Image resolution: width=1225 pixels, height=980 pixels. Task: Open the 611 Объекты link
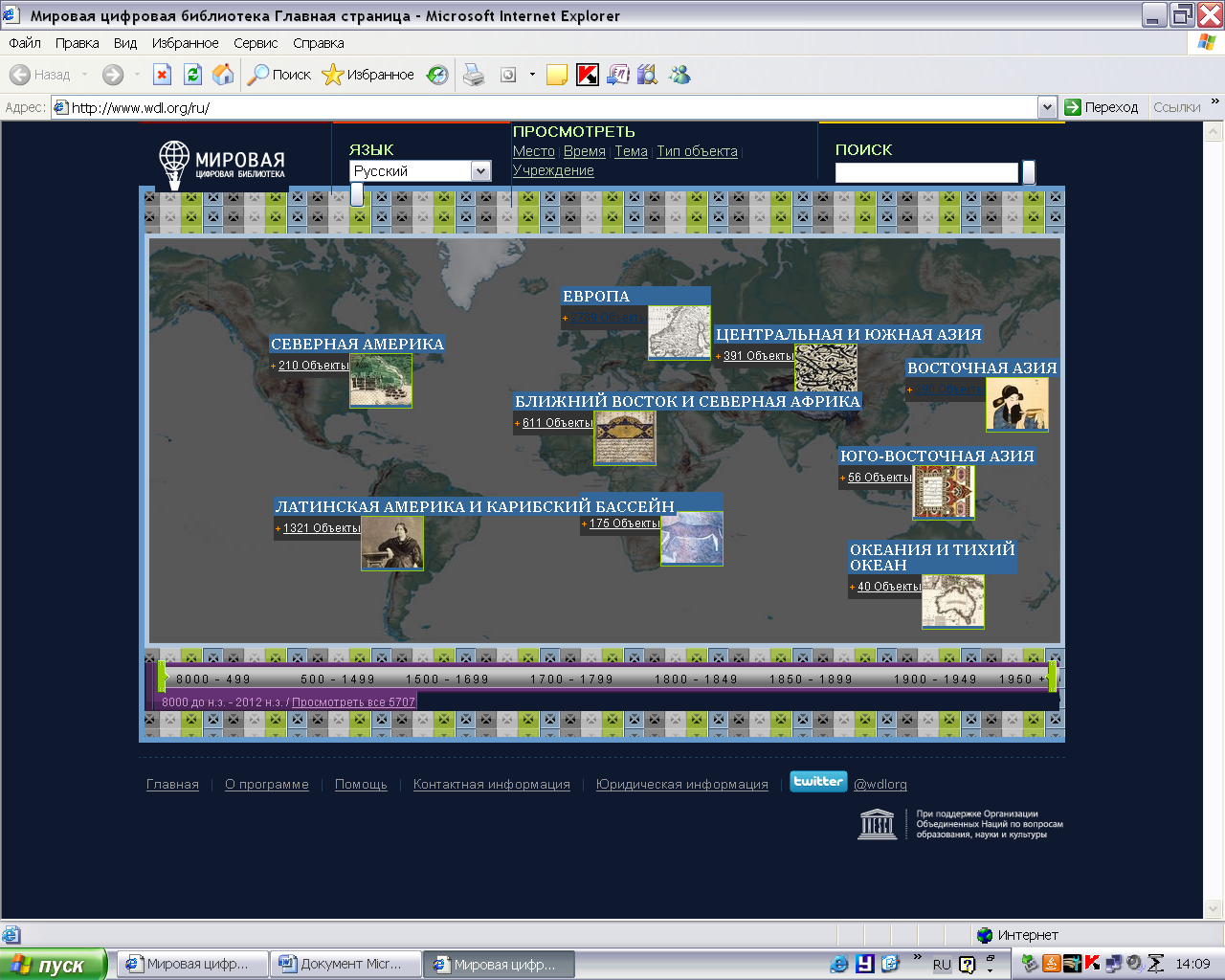tap(557, 423)
